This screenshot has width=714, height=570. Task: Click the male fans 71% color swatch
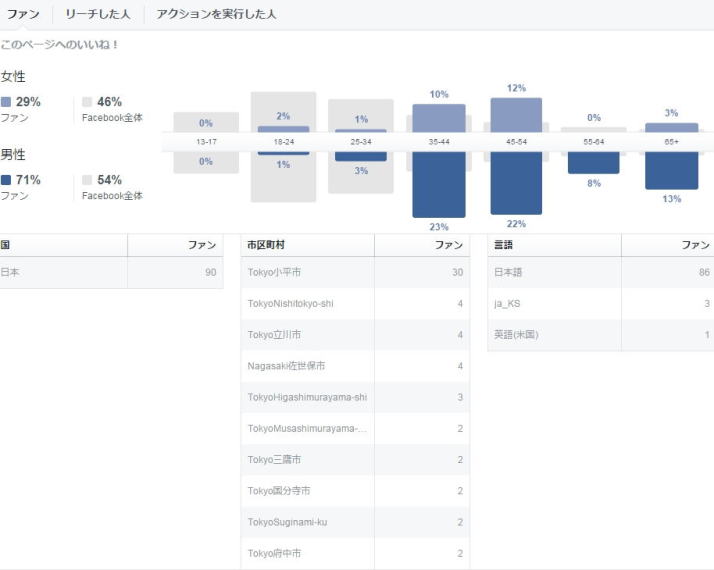(x=6, y=180)
